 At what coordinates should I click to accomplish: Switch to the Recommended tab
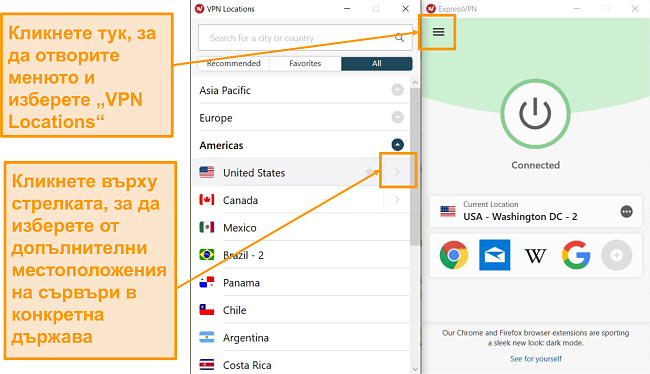[x=234, y=63]
